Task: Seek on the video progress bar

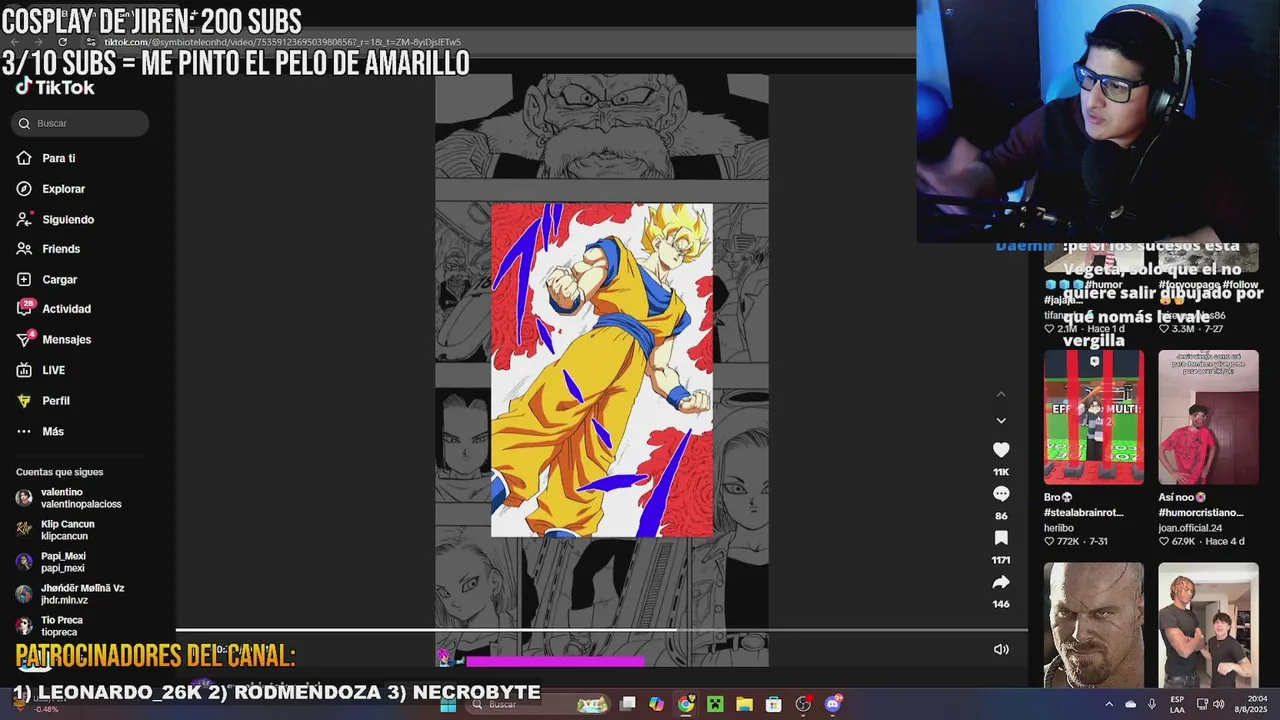Action: 601,631
